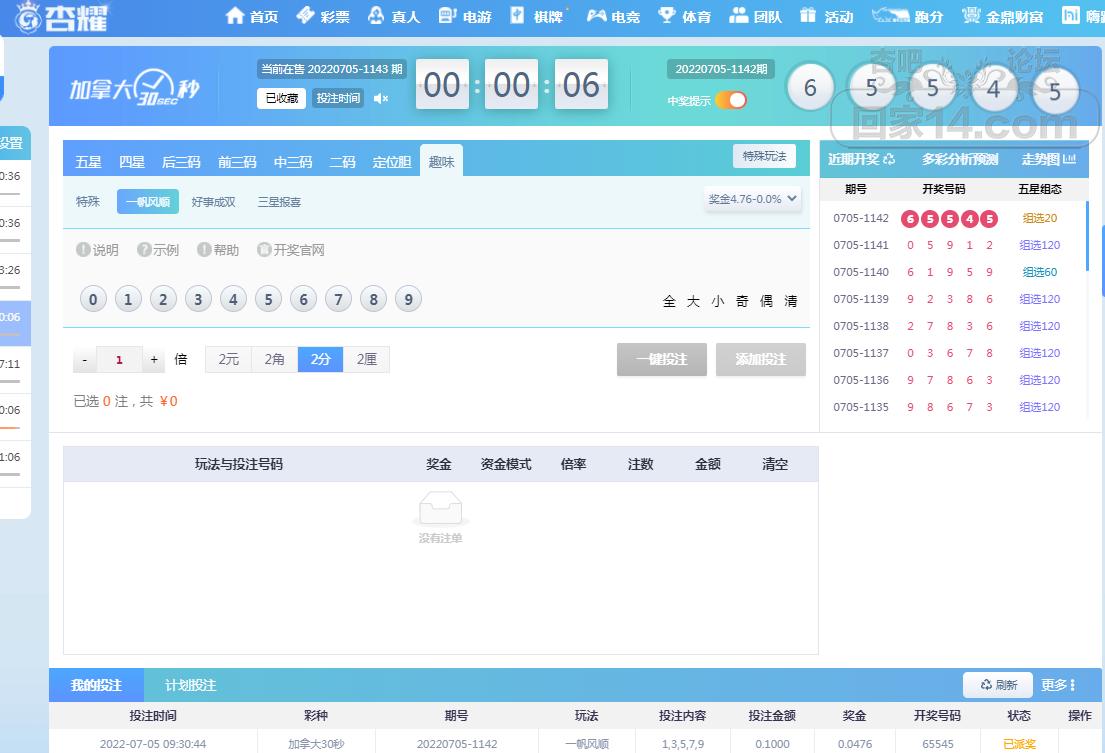Open the 走势图 trend chart icon
1105x753 pixels.
click(1069, 159)
